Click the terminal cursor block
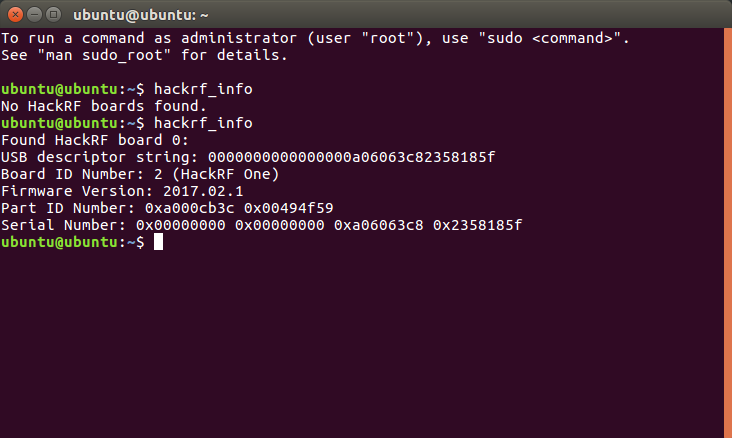 (x=159, y=242)
